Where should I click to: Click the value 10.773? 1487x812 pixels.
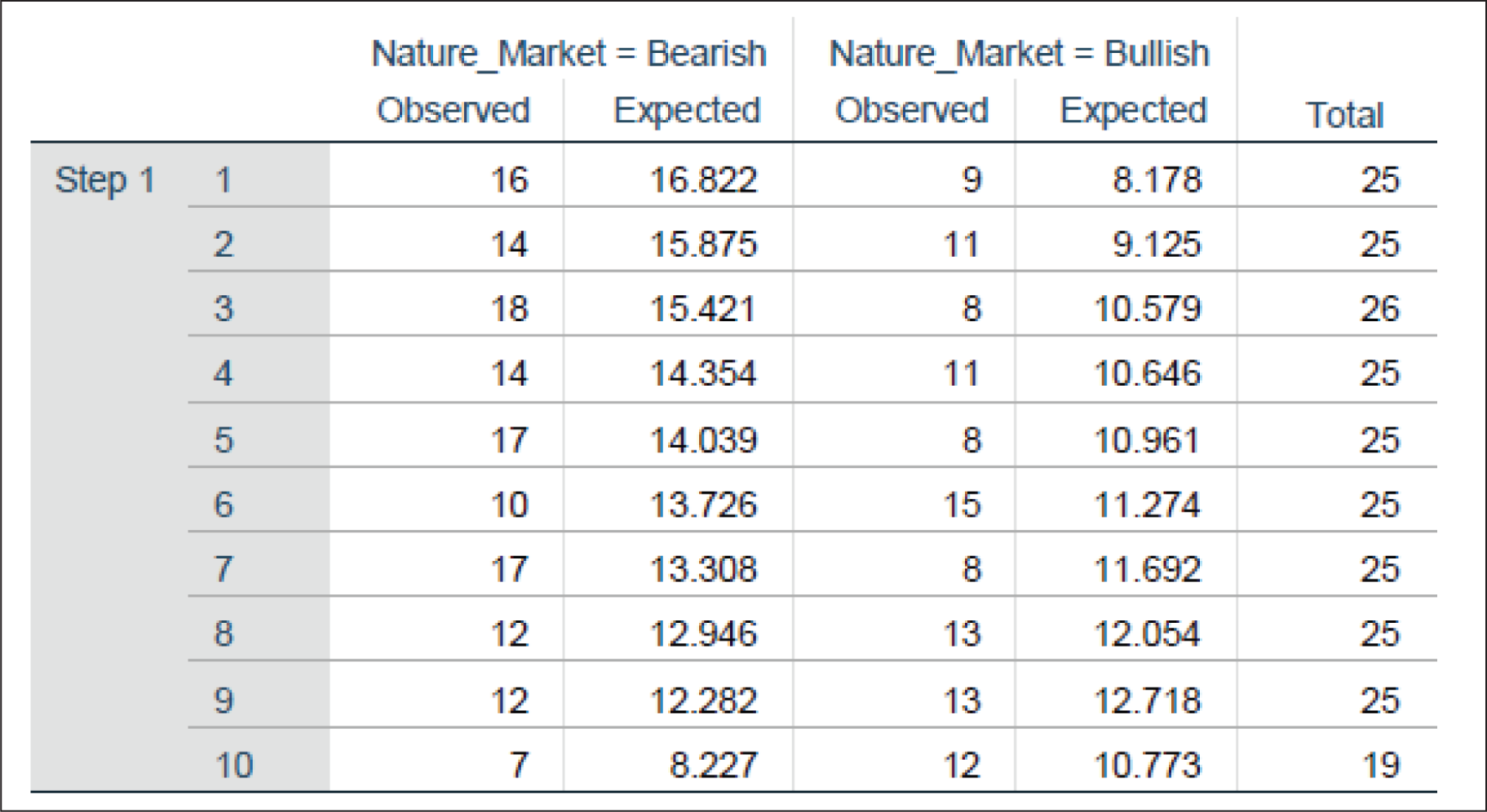point(1147,765)
